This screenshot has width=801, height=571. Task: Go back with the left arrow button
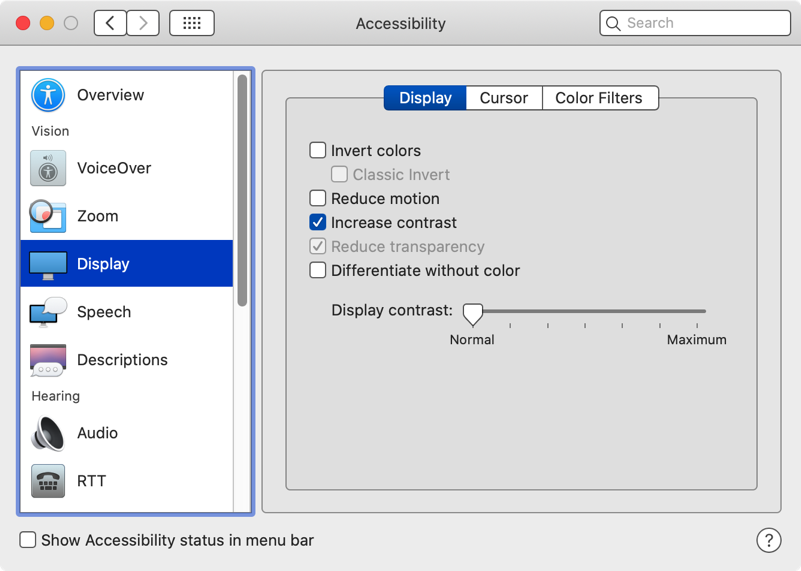pos(110,23)
